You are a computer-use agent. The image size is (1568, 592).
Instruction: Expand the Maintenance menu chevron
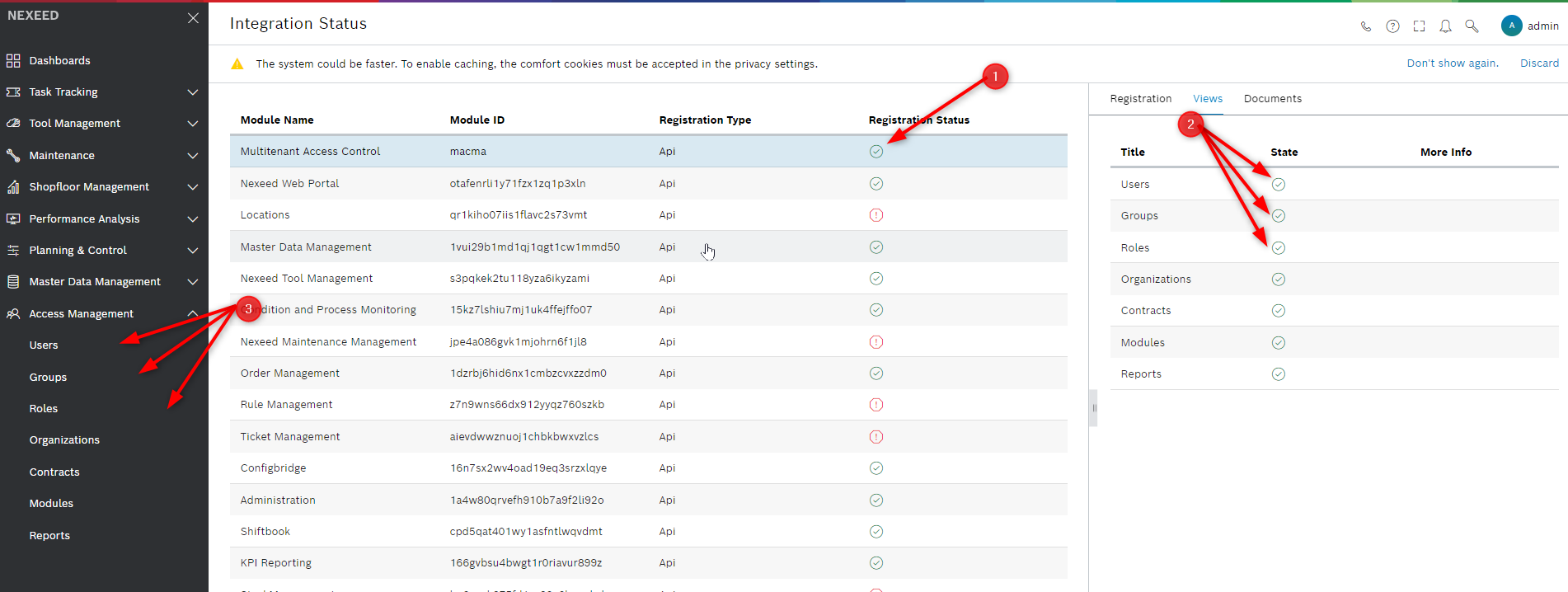[x=193, y=156]
